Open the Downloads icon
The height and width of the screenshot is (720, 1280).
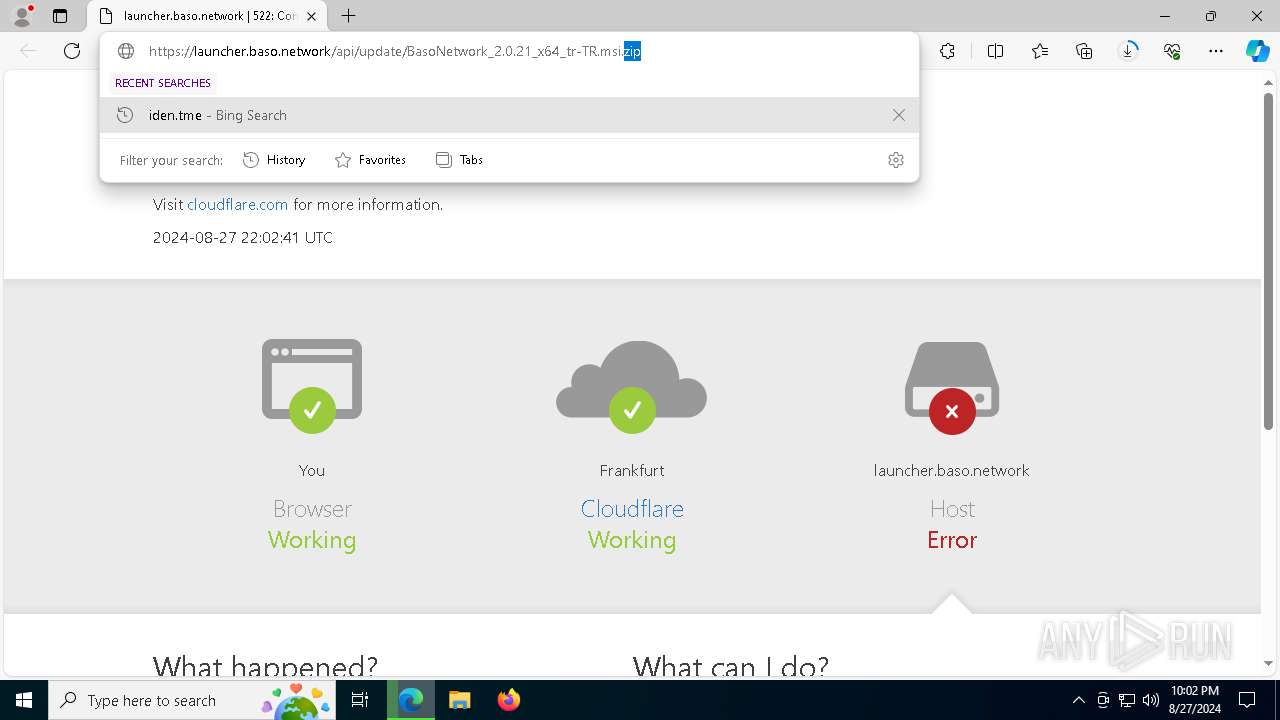1128,51
